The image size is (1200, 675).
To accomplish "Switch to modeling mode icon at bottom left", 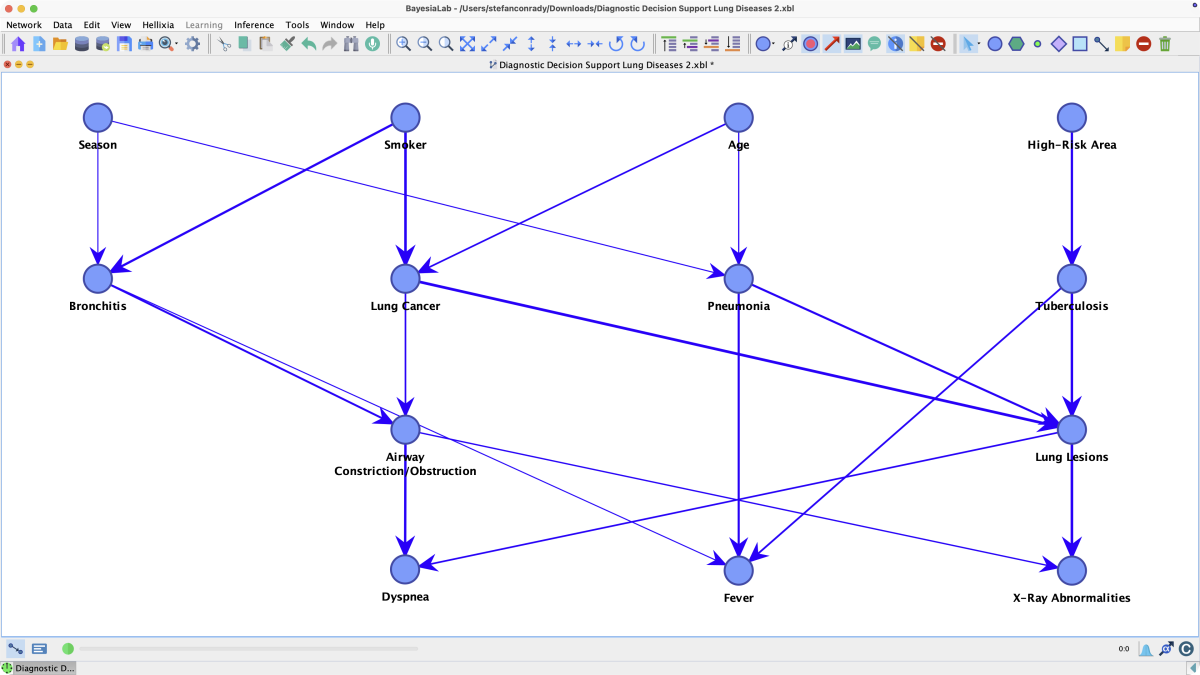I will coord(16,649).
